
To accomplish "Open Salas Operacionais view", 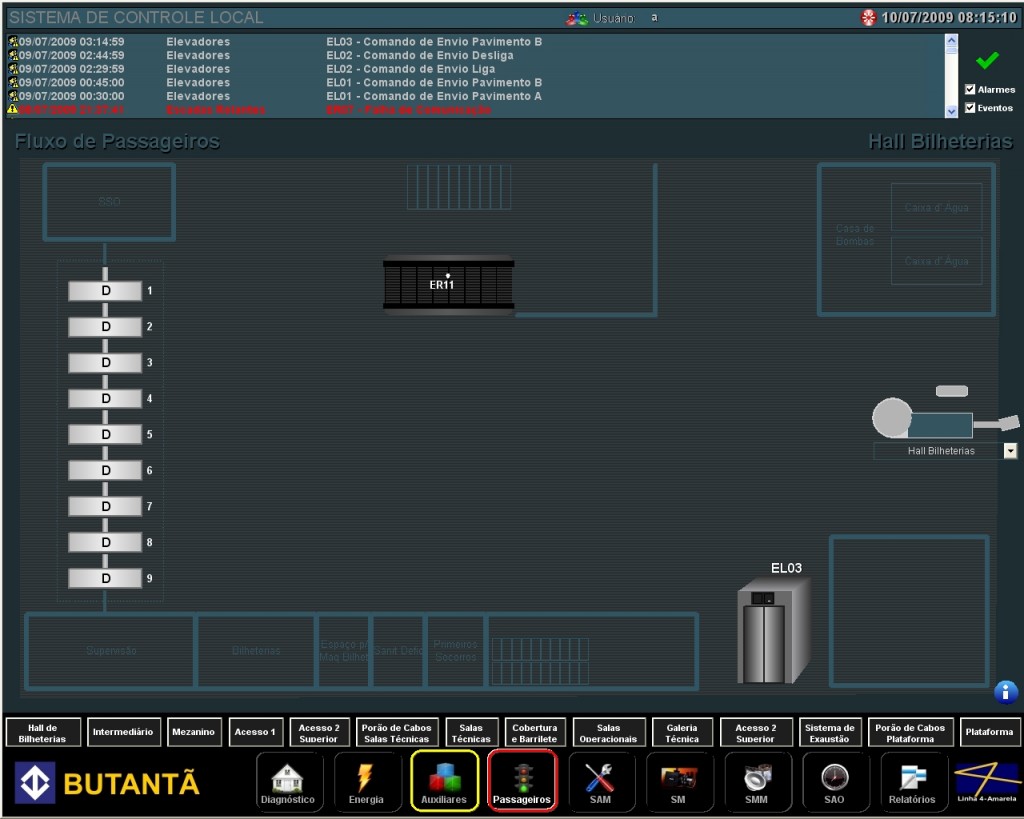I will click(608, 733).
